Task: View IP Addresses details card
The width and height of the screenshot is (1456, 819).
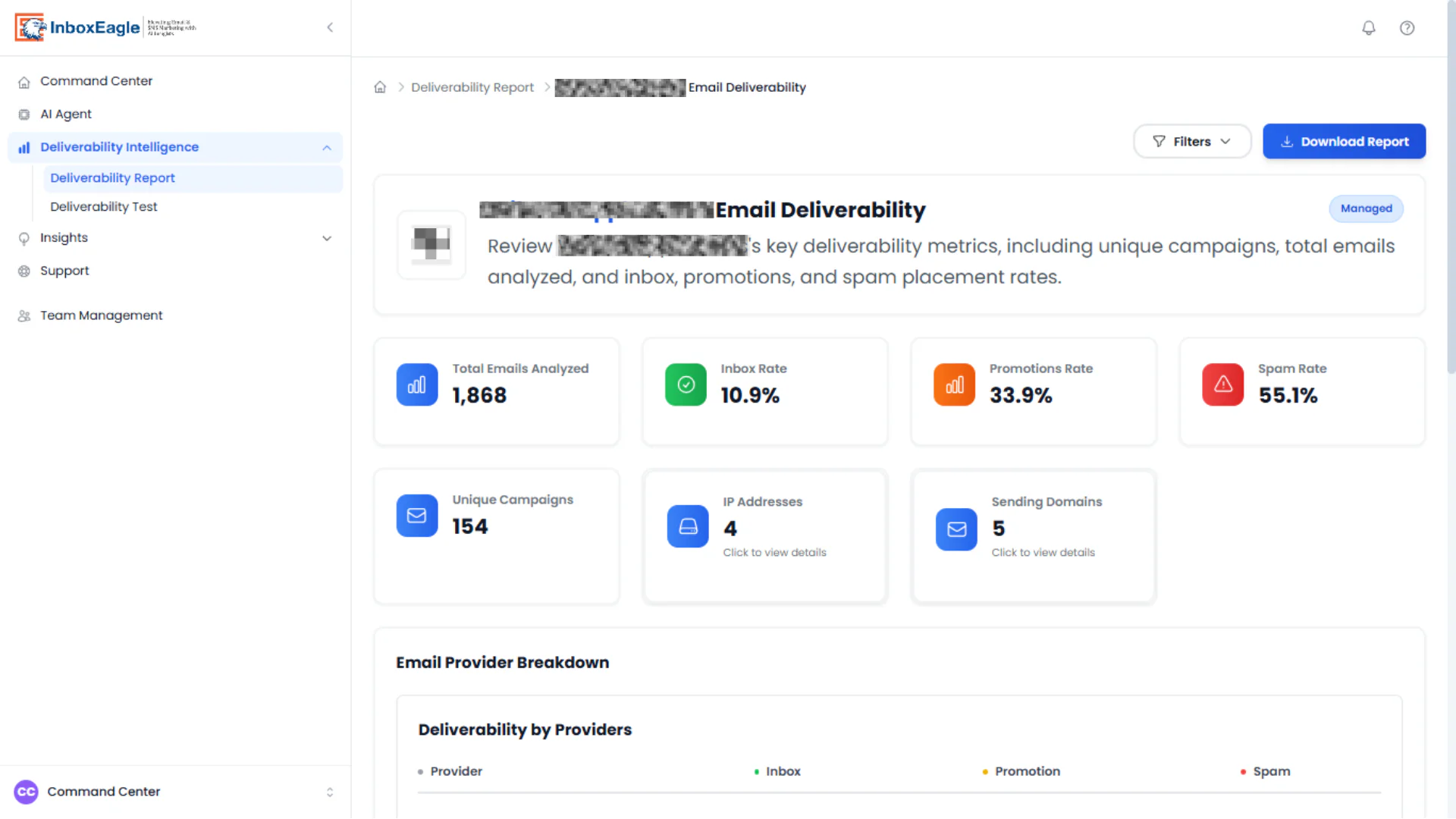Action: pyautogui.click(x=764, y=536)
